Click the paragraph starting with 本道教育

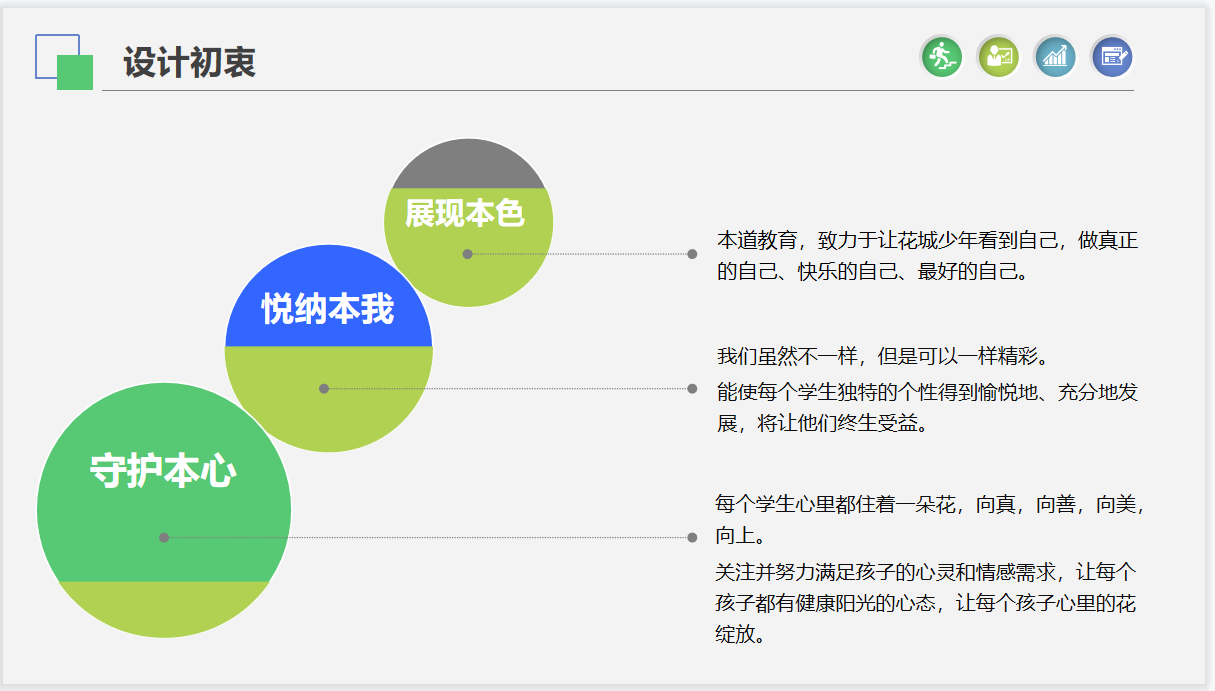click(927, 256)
